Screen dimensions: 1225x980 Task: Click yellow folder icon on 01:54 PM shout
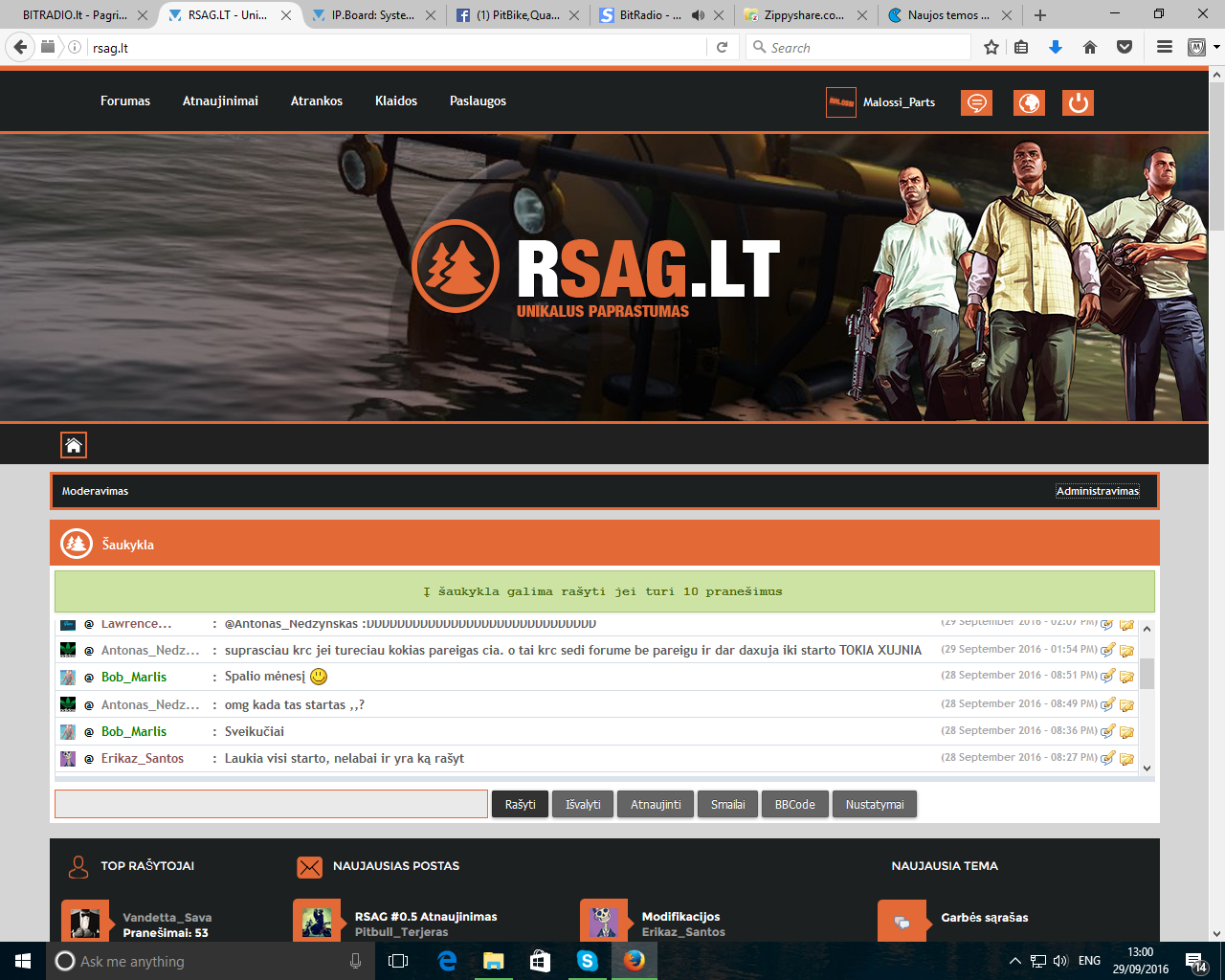tap(1127, 651)
